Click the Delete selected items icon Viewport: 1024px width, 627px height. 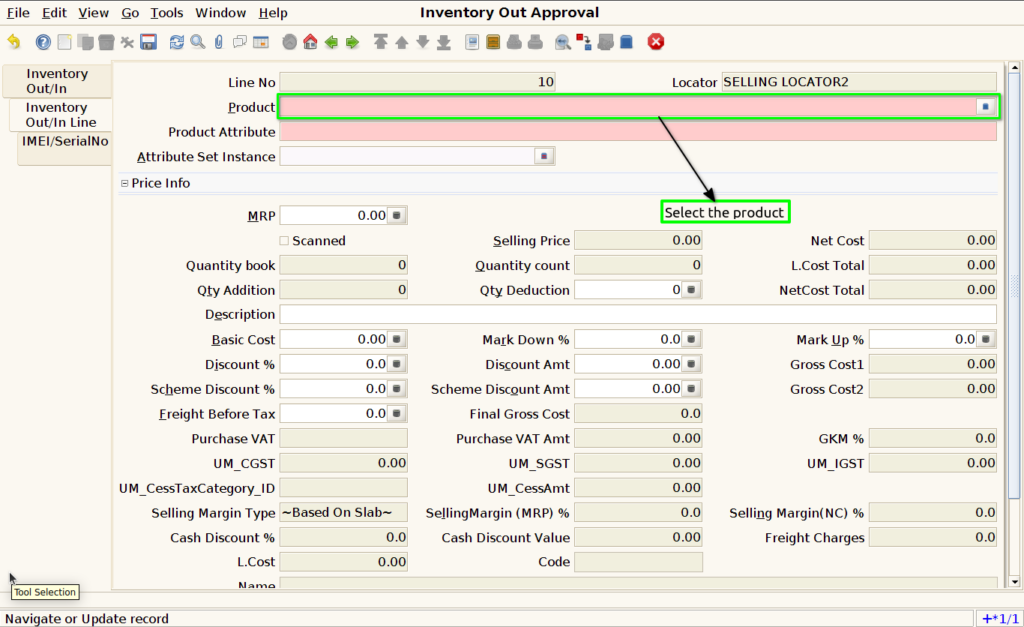tap(127, 42)
